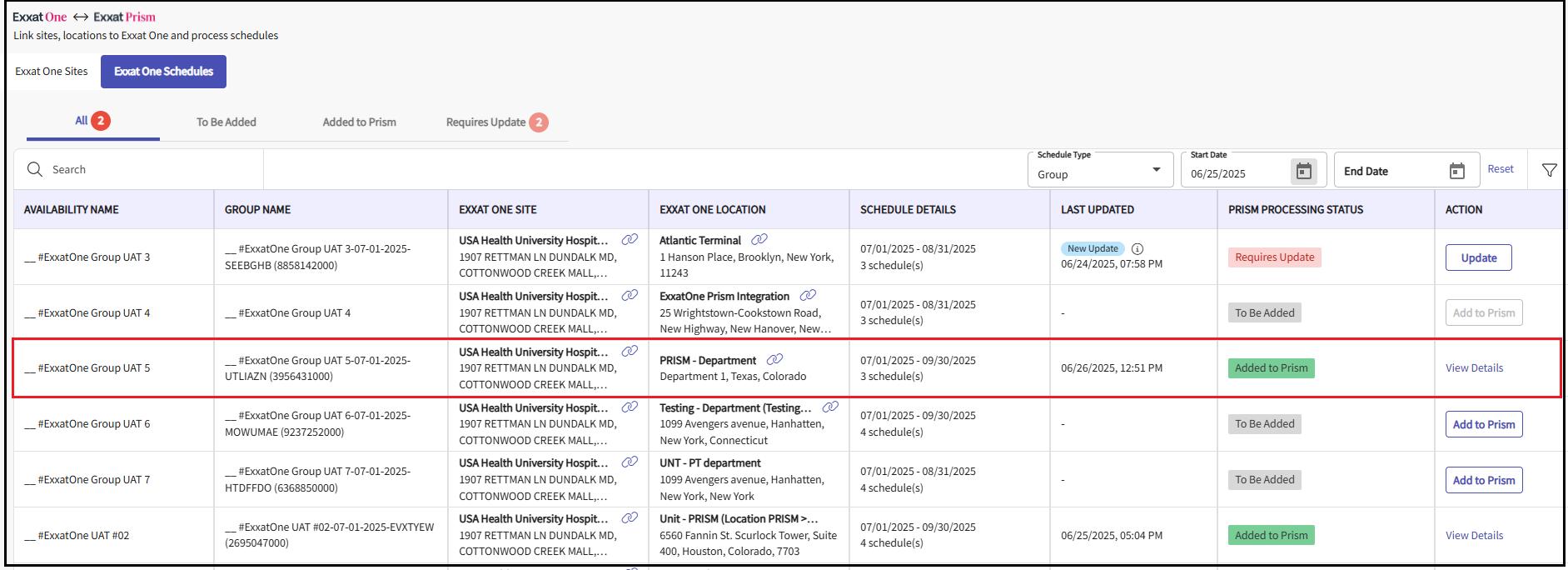
Task: Click link icon beside PRISM - Department
Action: [774, 360]
